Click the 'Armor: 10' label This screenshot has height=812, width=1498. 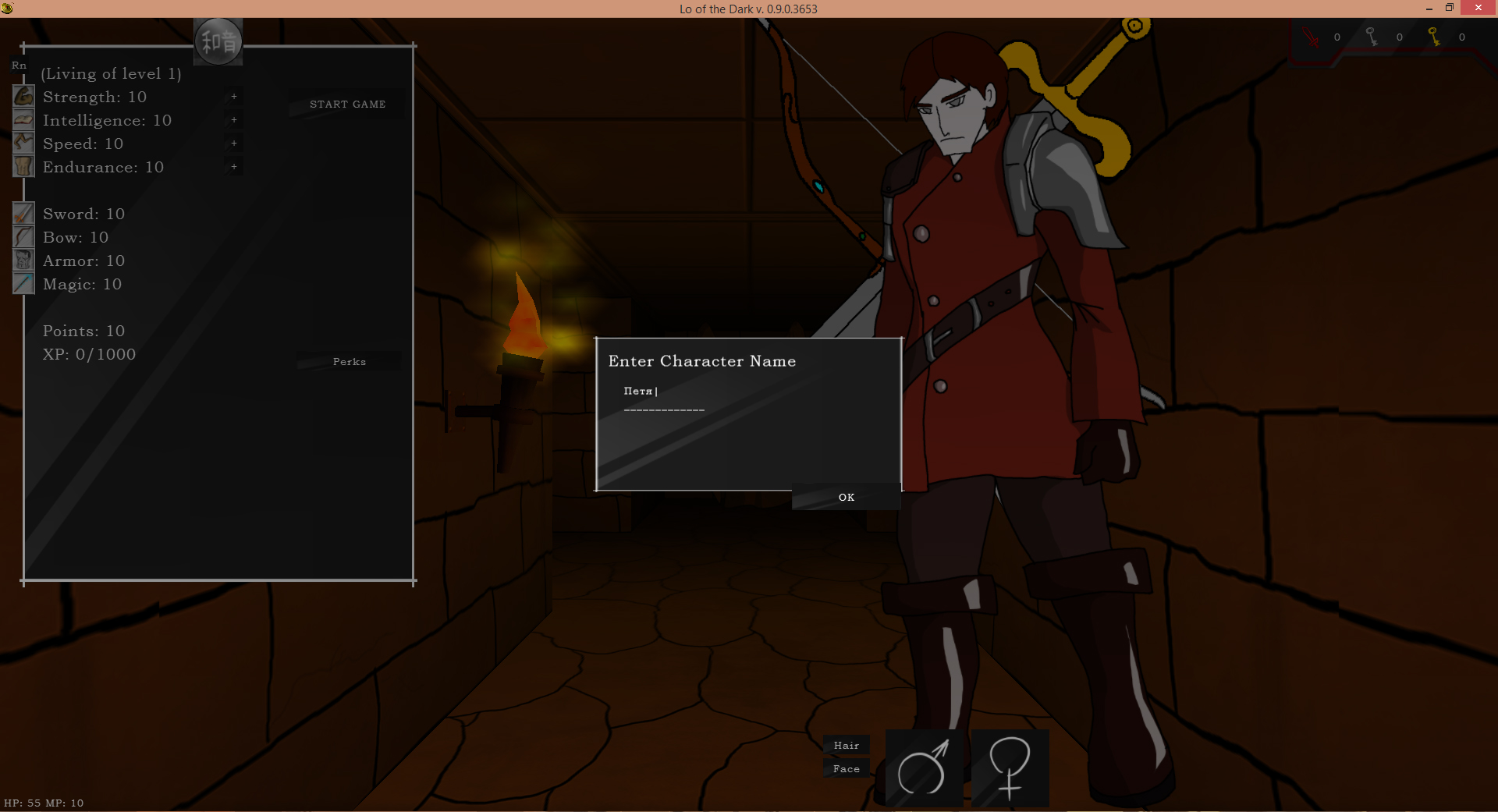tap(83, 261)
